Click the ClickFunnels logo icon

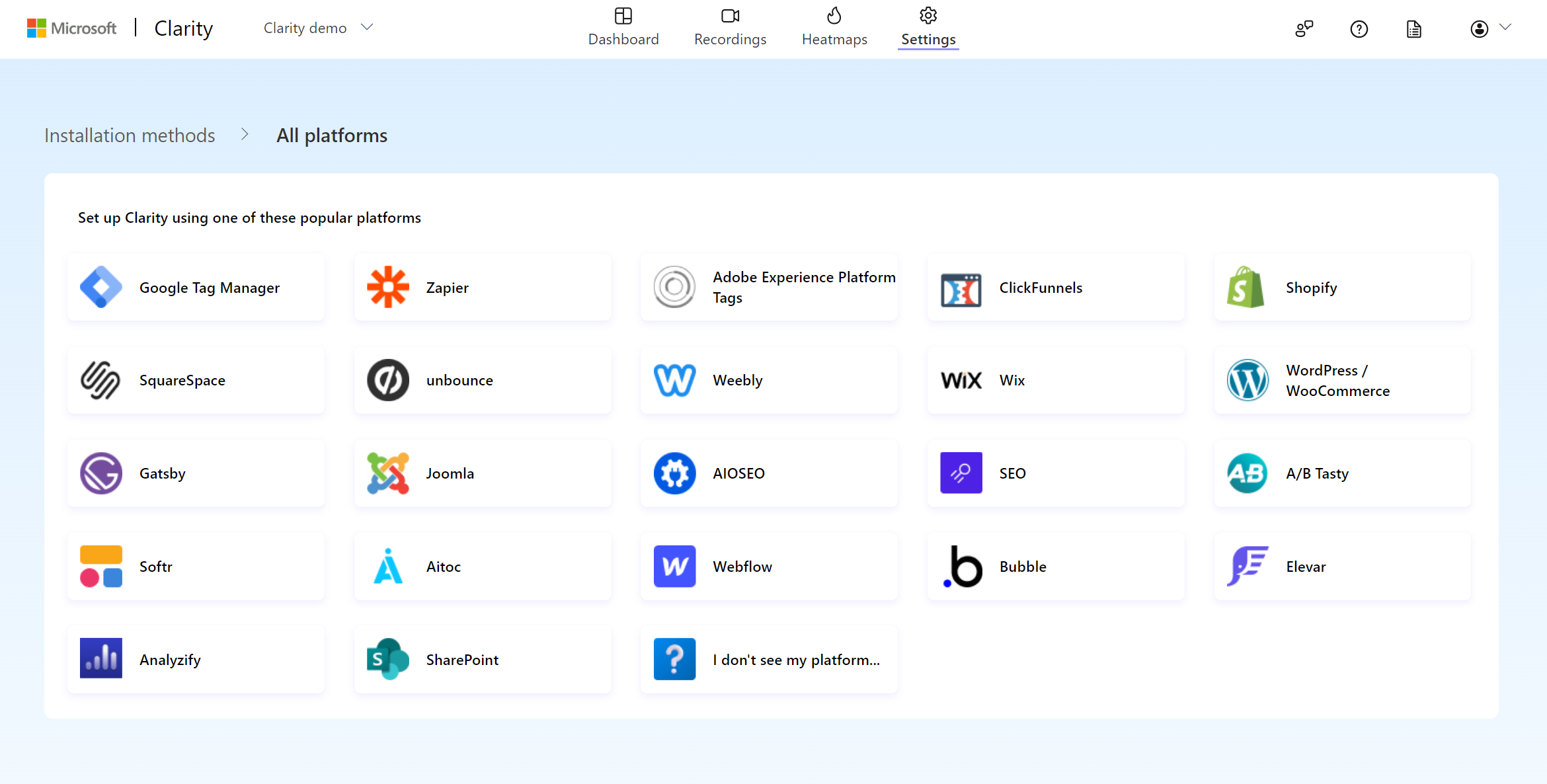pyautogui.click(x=961, y=290)
